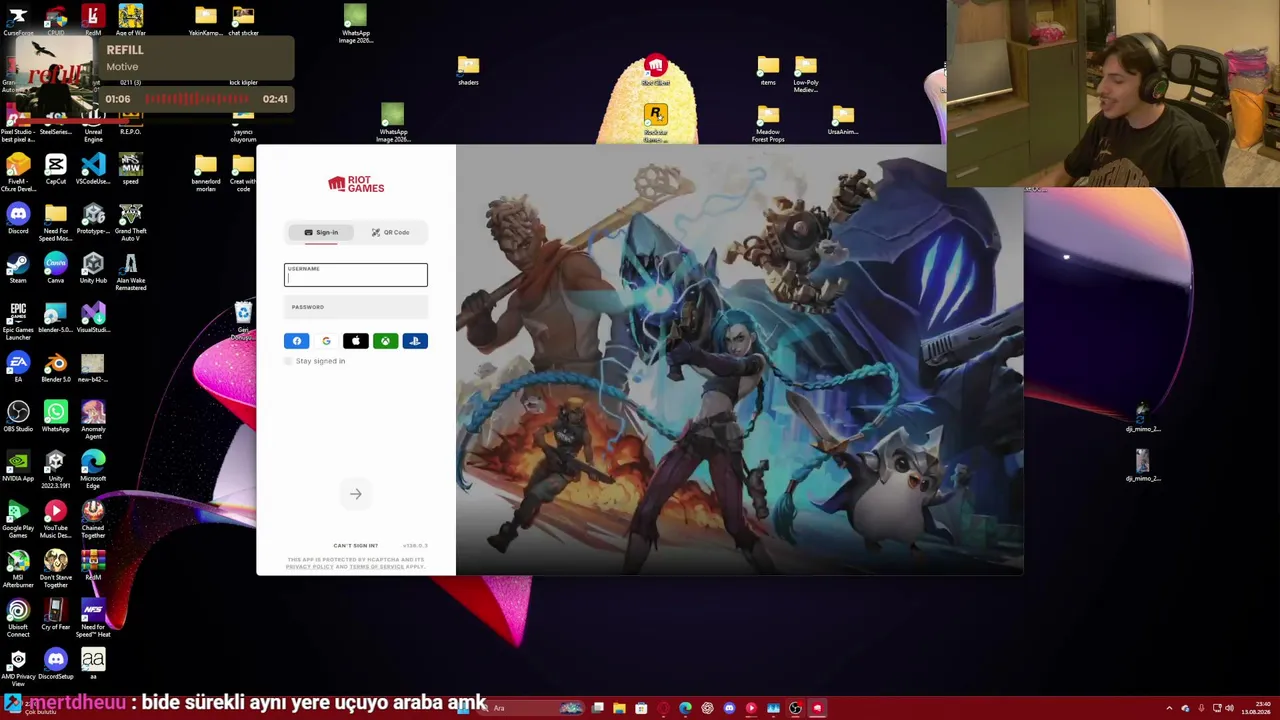
Task: Select the MSI Afterburner desktop icon
Action: pyautogui.click(x=18, y=567)
